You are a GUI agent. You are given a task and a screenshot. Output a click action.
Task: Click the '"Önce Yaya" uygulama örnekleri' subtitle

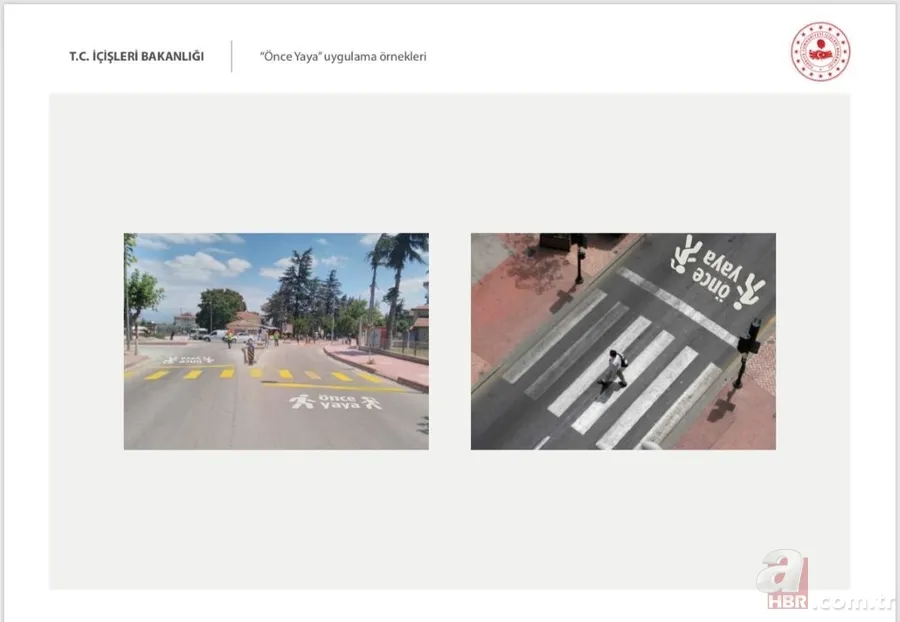pos(343,57)
